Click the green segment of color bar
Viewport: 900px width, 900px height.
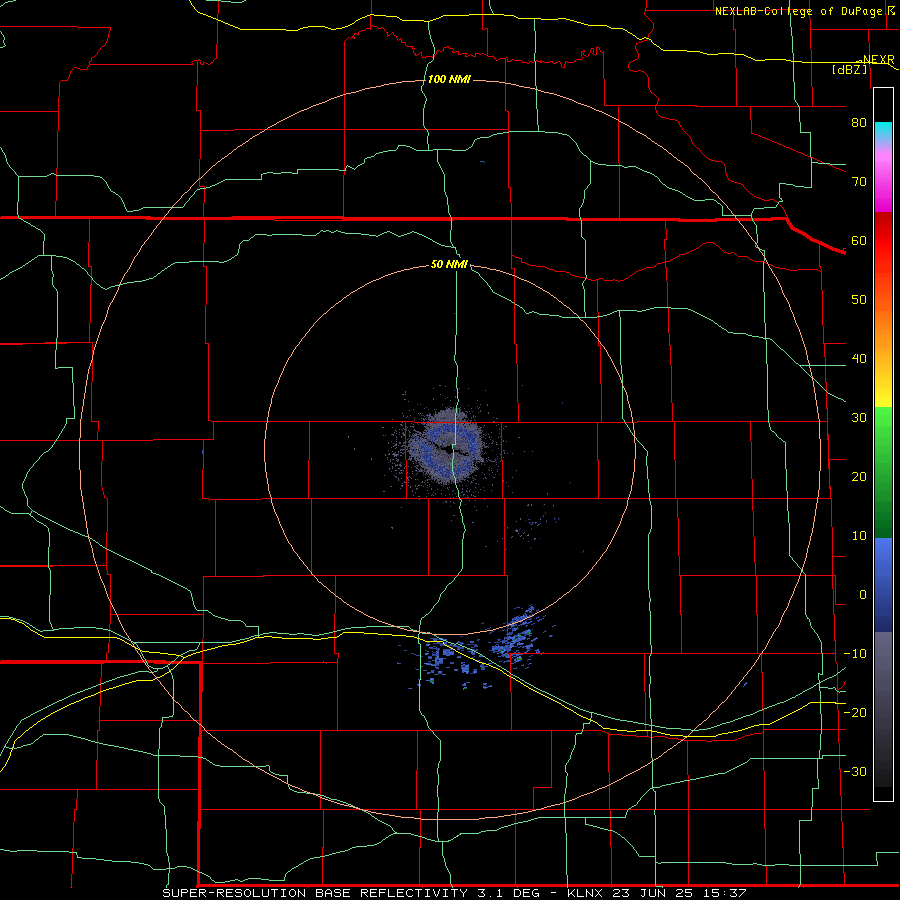tap(883, 472)
